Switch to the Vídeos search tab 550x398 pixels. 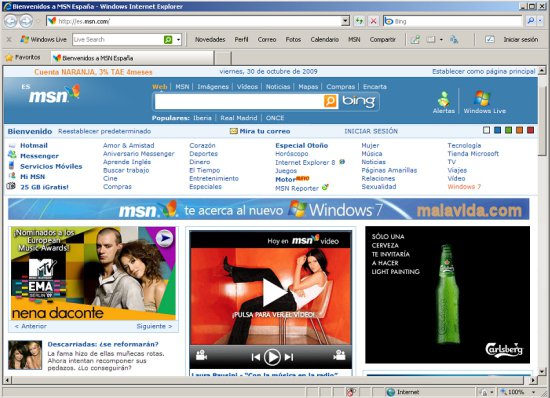[247, 87]
